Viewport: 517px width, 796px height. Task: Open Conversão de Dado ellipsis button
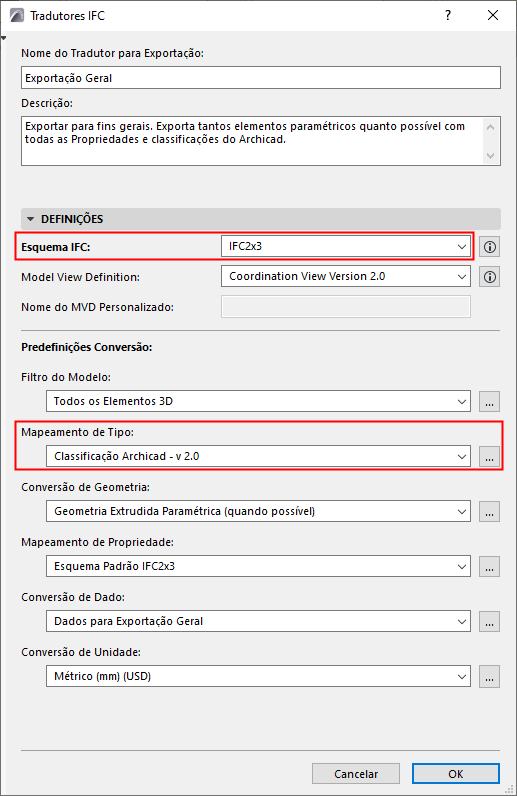pyautogui.click(x=490, y=621)
